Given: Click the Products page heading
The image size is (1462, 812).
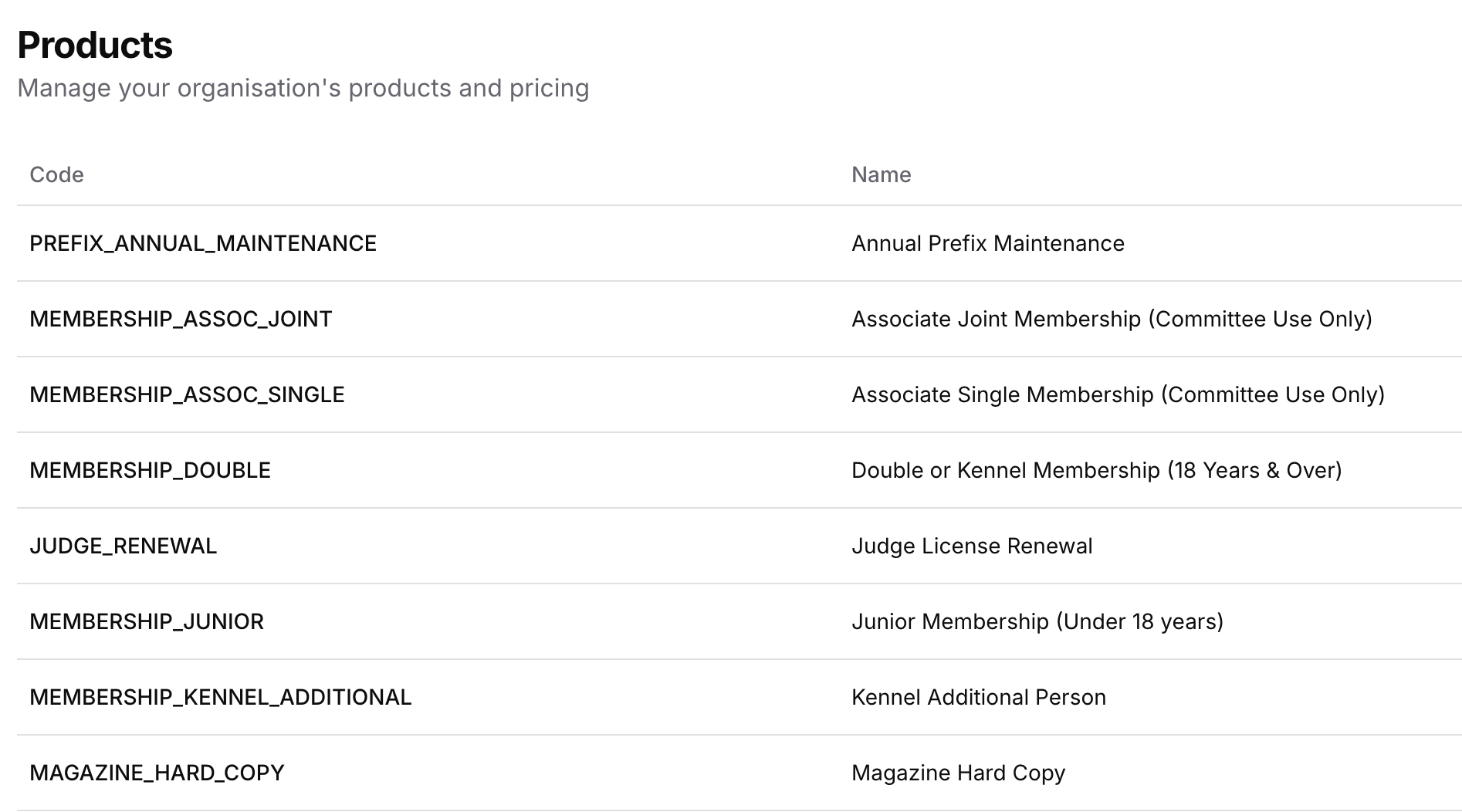Looking at the screenshot, I should (95, 46).
